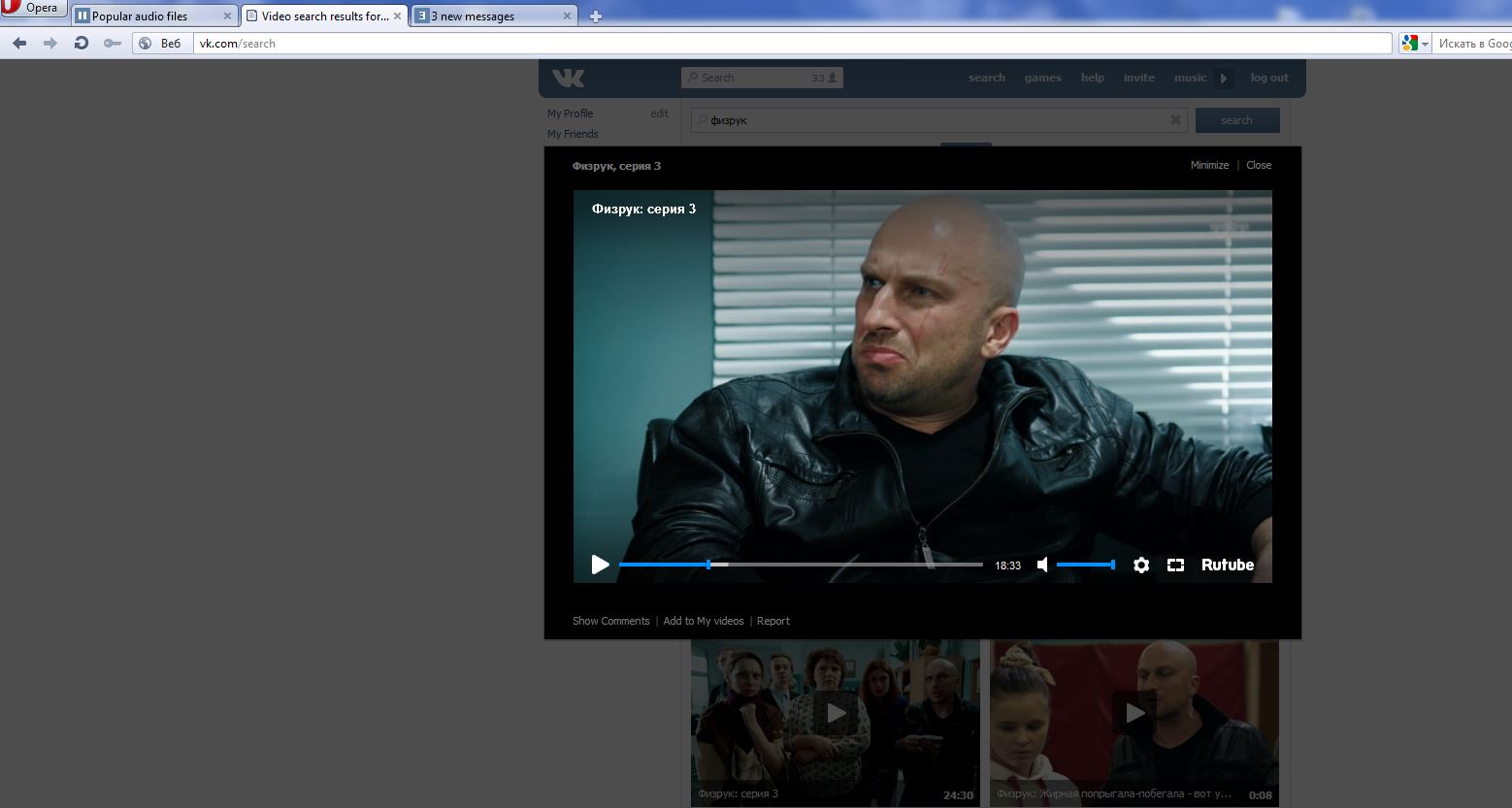
Task: Open a new browser tab
Action: coord(595,16)
